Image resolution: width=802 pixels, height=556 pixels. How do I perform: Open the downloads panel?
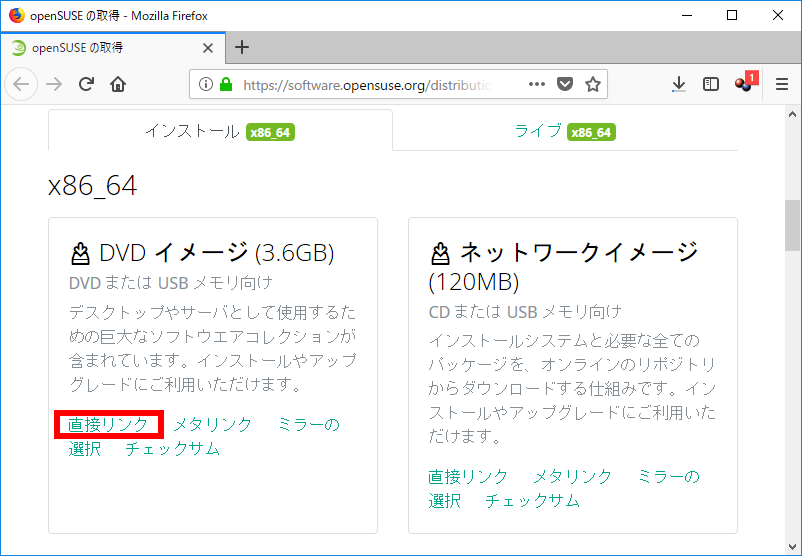(x=679, y=84)
